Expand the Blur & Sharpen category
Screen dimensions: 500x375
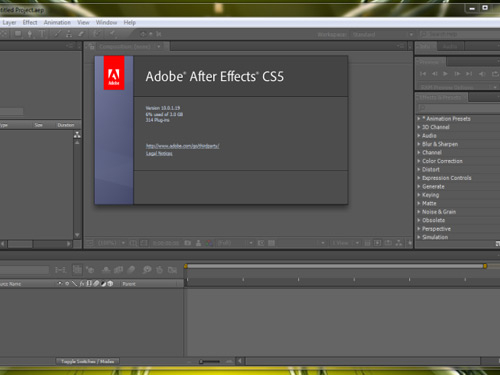pyautogui.click(x=419, y=144)
